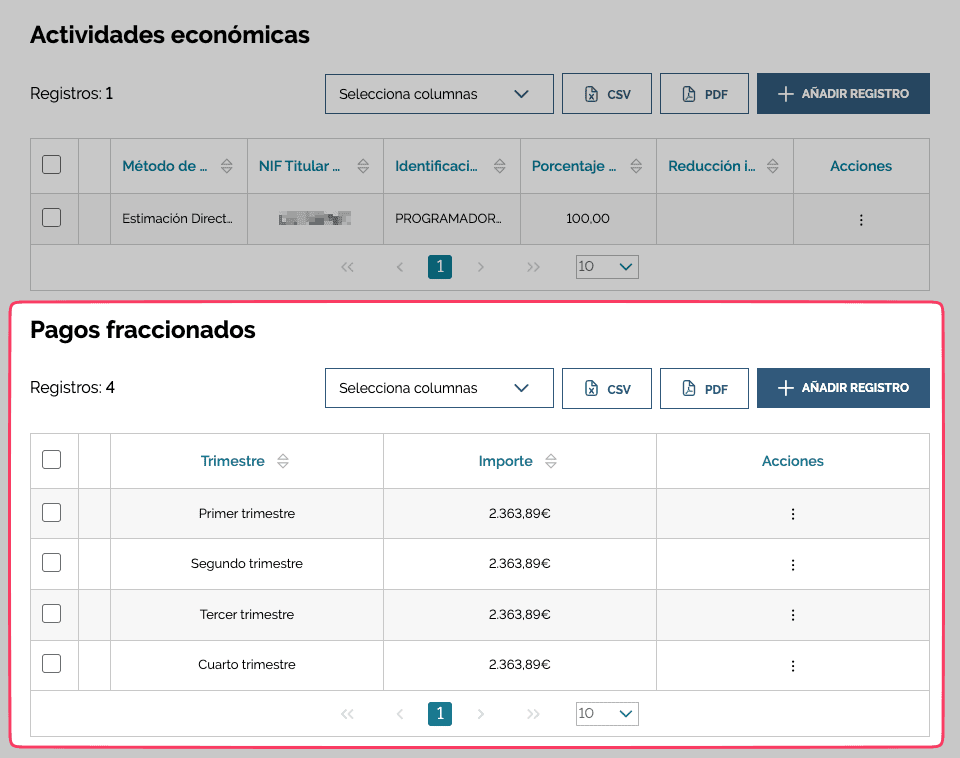
Task: Open the actions kebab menu for Estimación Directa row
Action: point(861,218)
